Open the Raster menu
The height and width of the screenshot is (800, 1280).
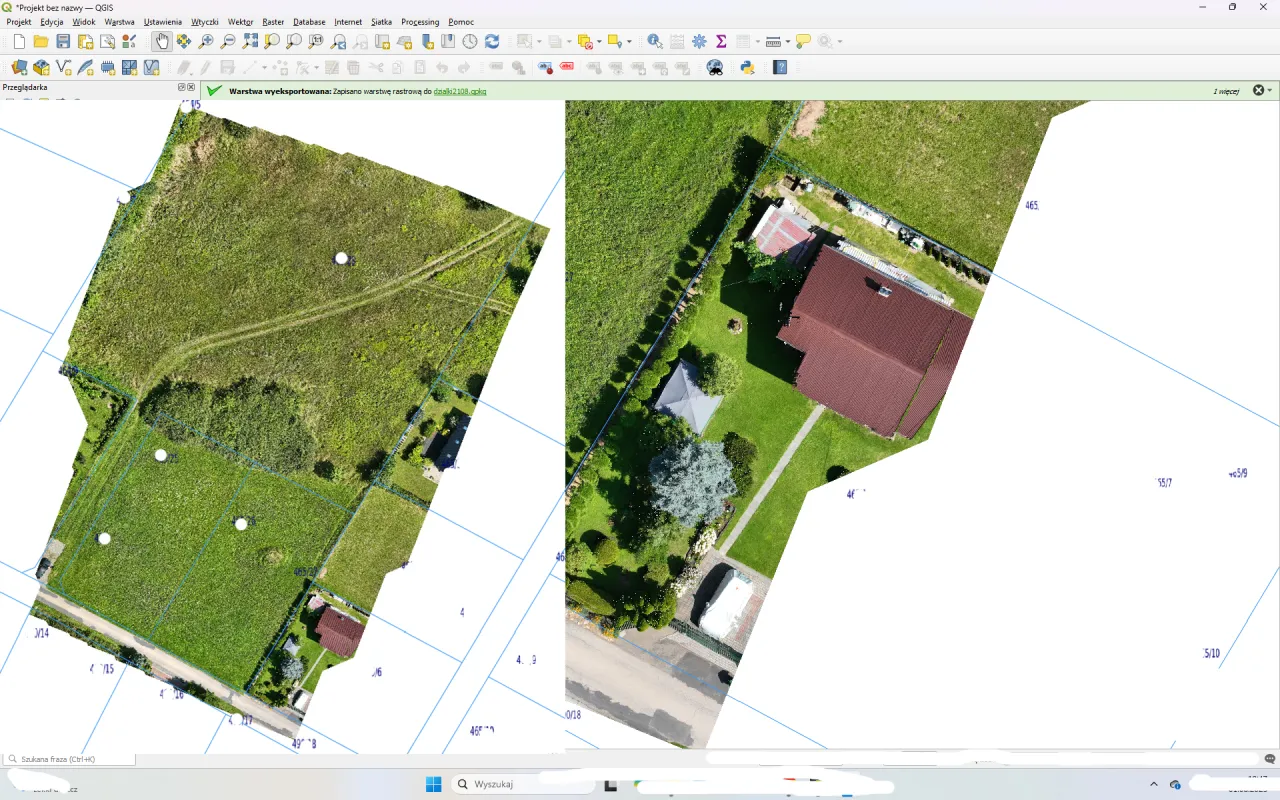click(x=273, y=21)
